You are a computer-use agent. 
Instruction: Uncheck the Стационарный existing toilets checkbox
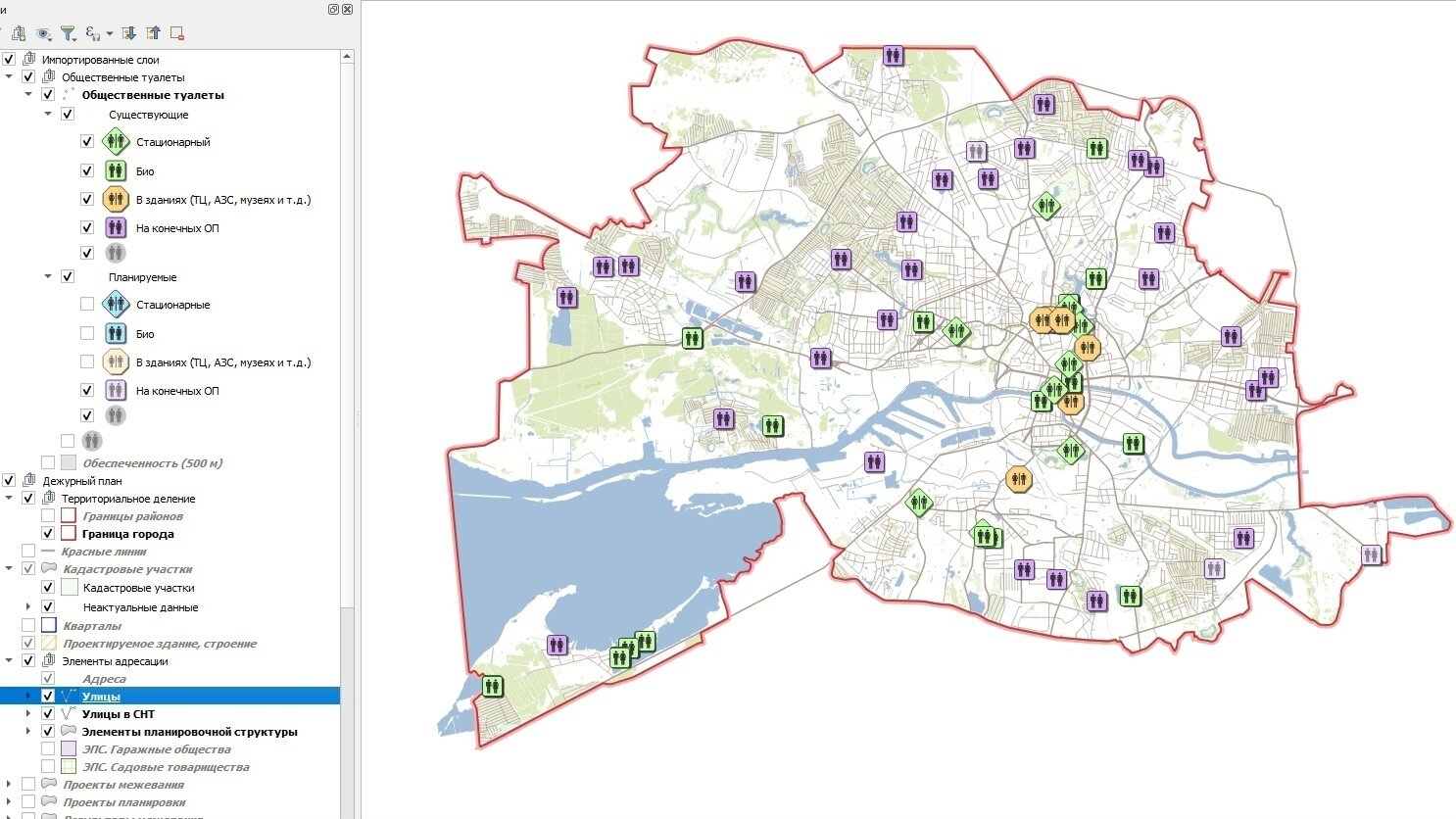point(87,142)
